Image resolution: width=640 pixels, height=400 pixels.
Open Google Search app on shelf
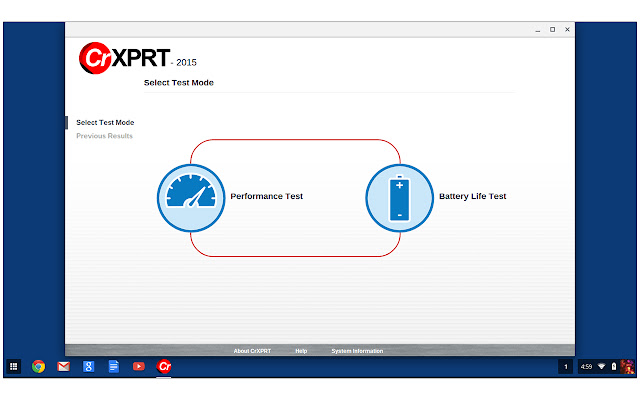coord(89,367)
